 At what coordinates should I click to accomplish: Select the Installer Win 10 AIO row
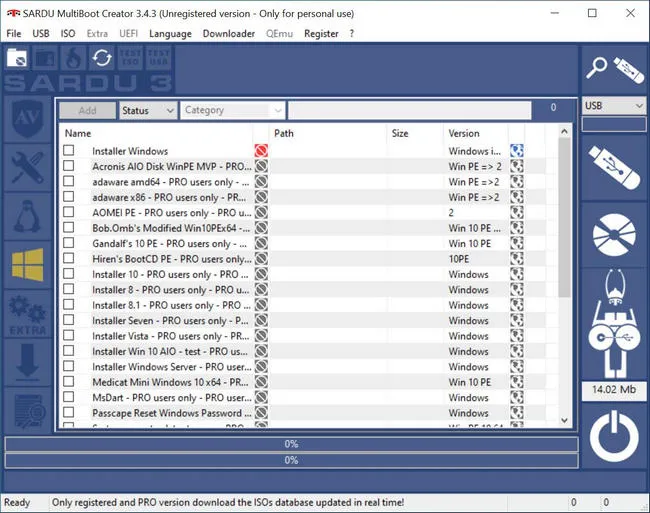pyautogui.click(x=170, y=351)
